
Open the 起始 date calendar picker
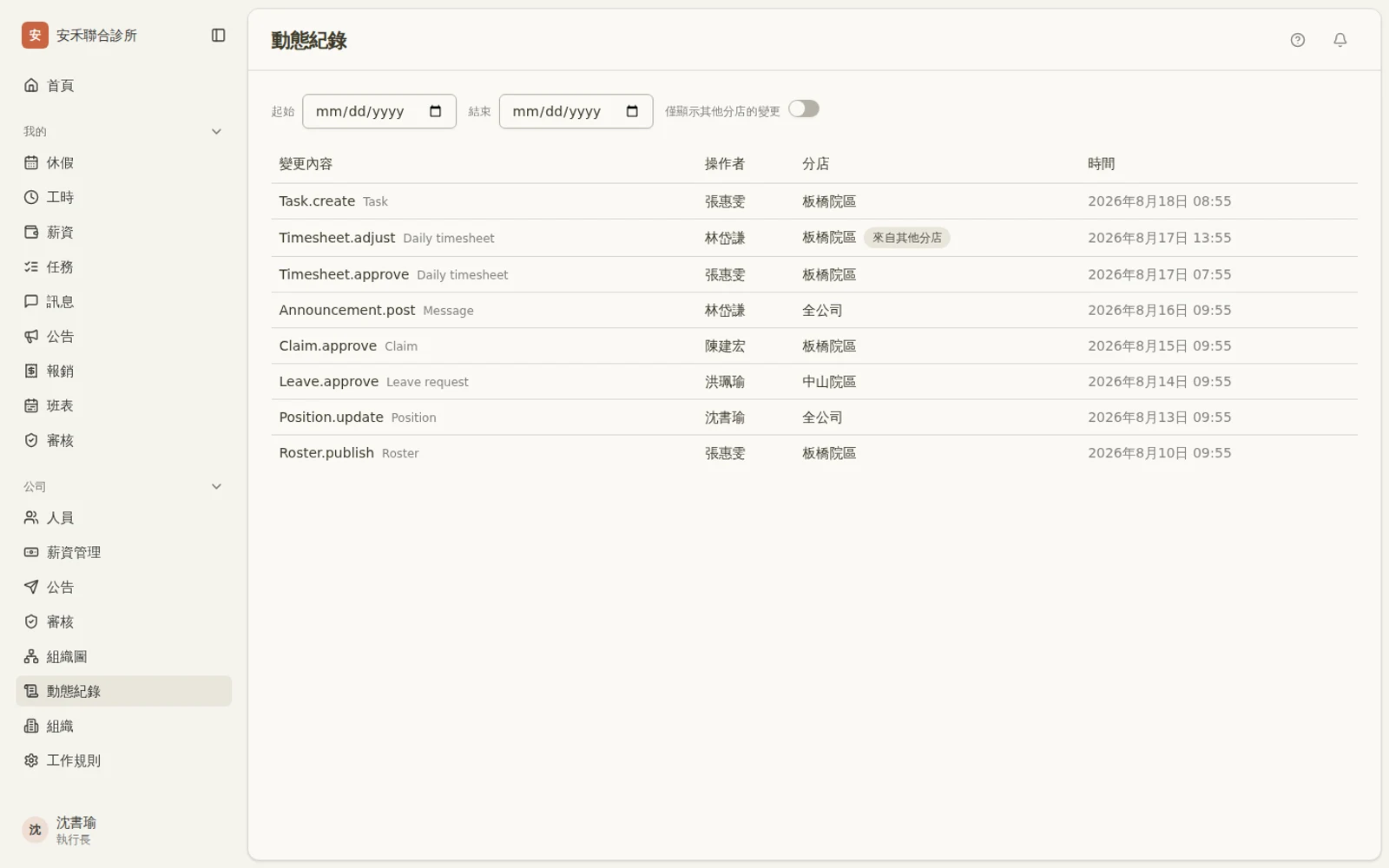click(436, 111)
